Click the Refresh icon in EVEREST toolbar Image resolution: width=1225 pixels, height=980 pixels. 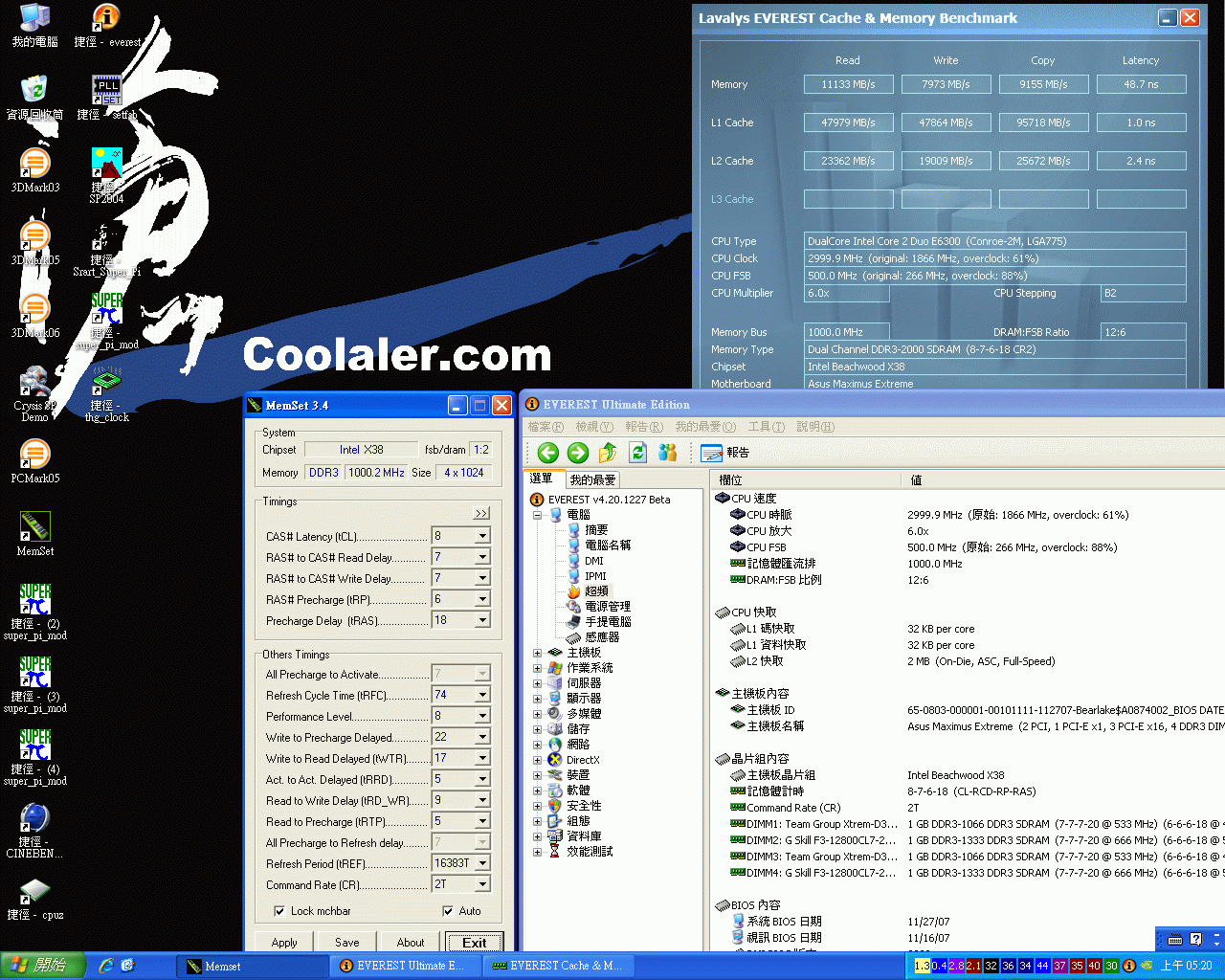point(637,453)
